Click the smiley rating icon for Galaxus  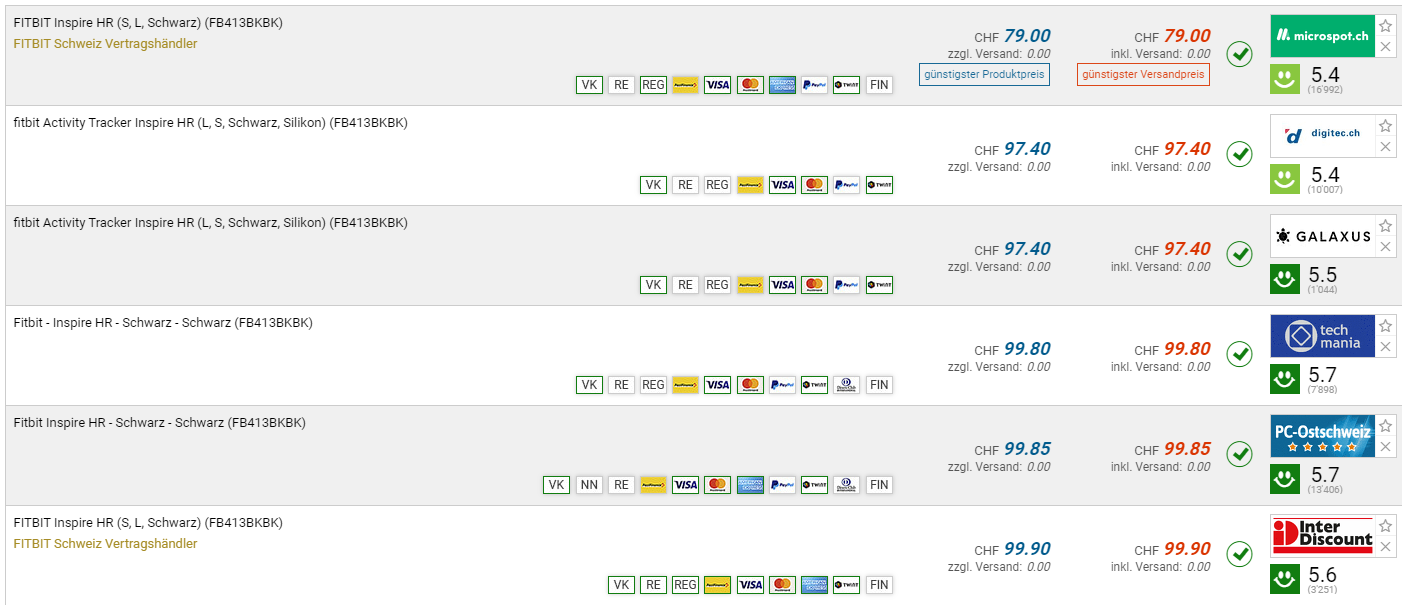pos(1284,279)
